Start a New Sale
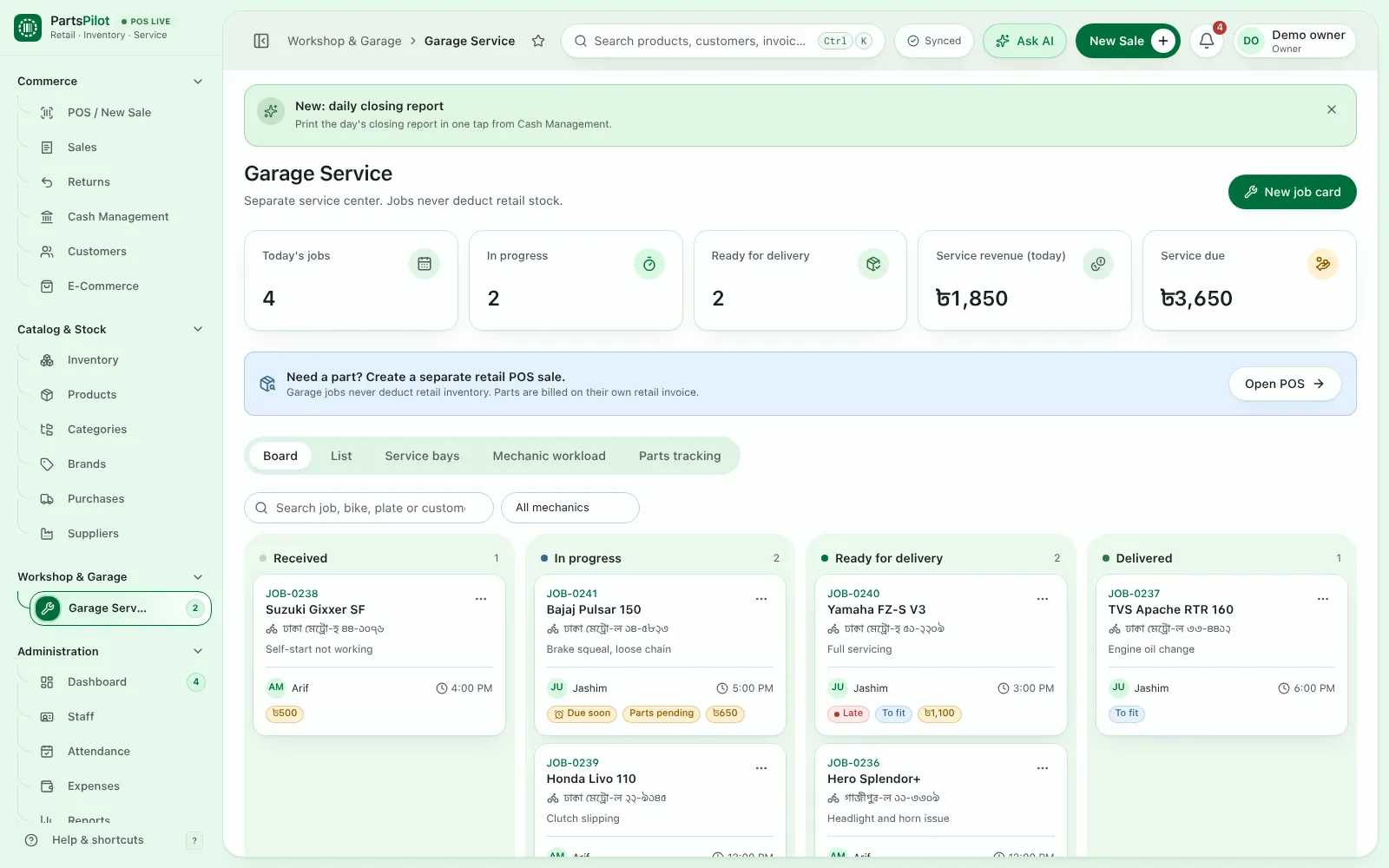1389x868 pixels. pos(1128,41)
